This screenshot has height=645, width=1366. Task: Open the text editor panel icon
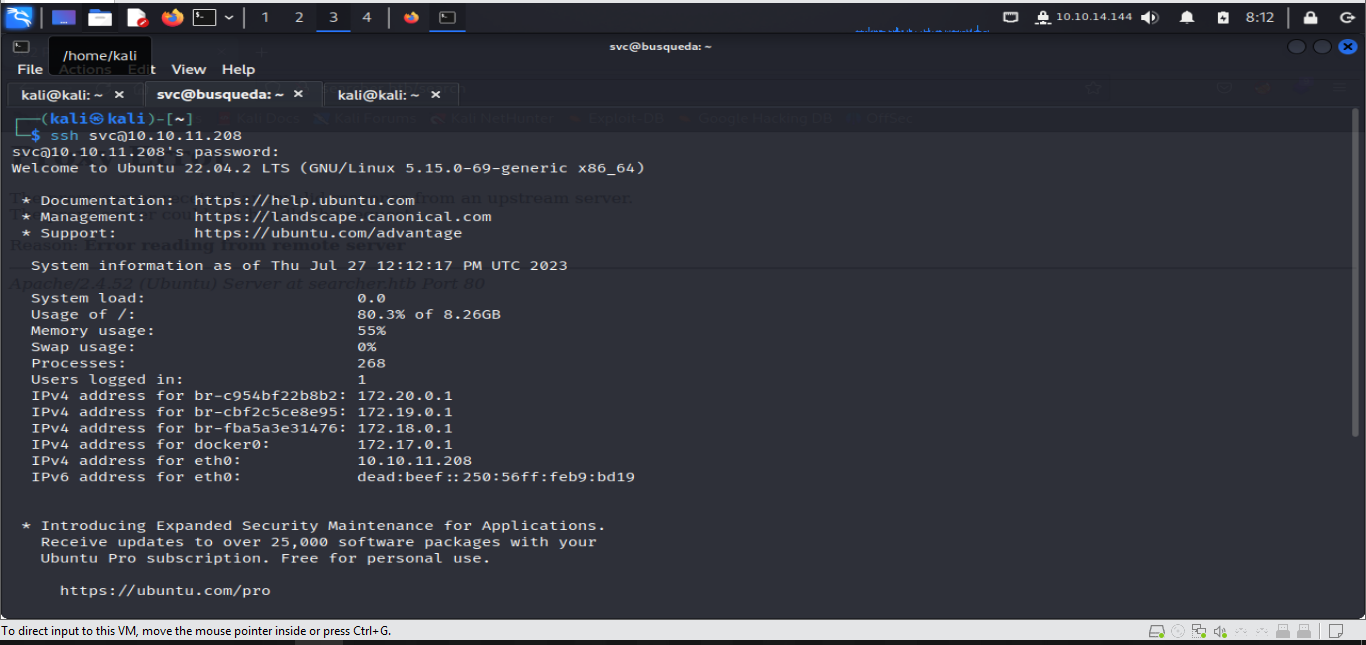click(x=136, y=17)
